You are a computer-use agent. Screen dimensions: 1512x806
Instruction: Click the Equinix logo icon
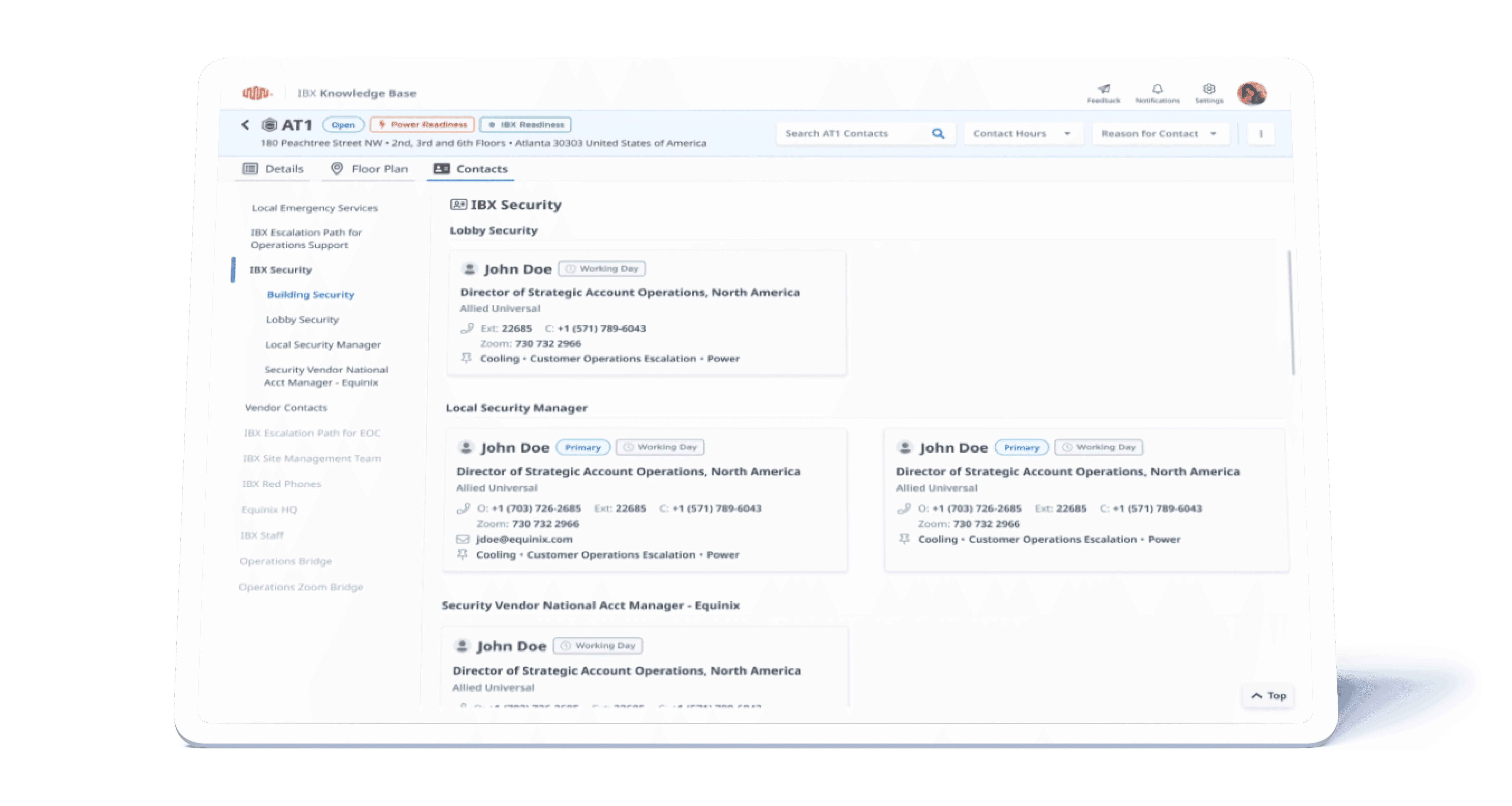click(257, 93)
